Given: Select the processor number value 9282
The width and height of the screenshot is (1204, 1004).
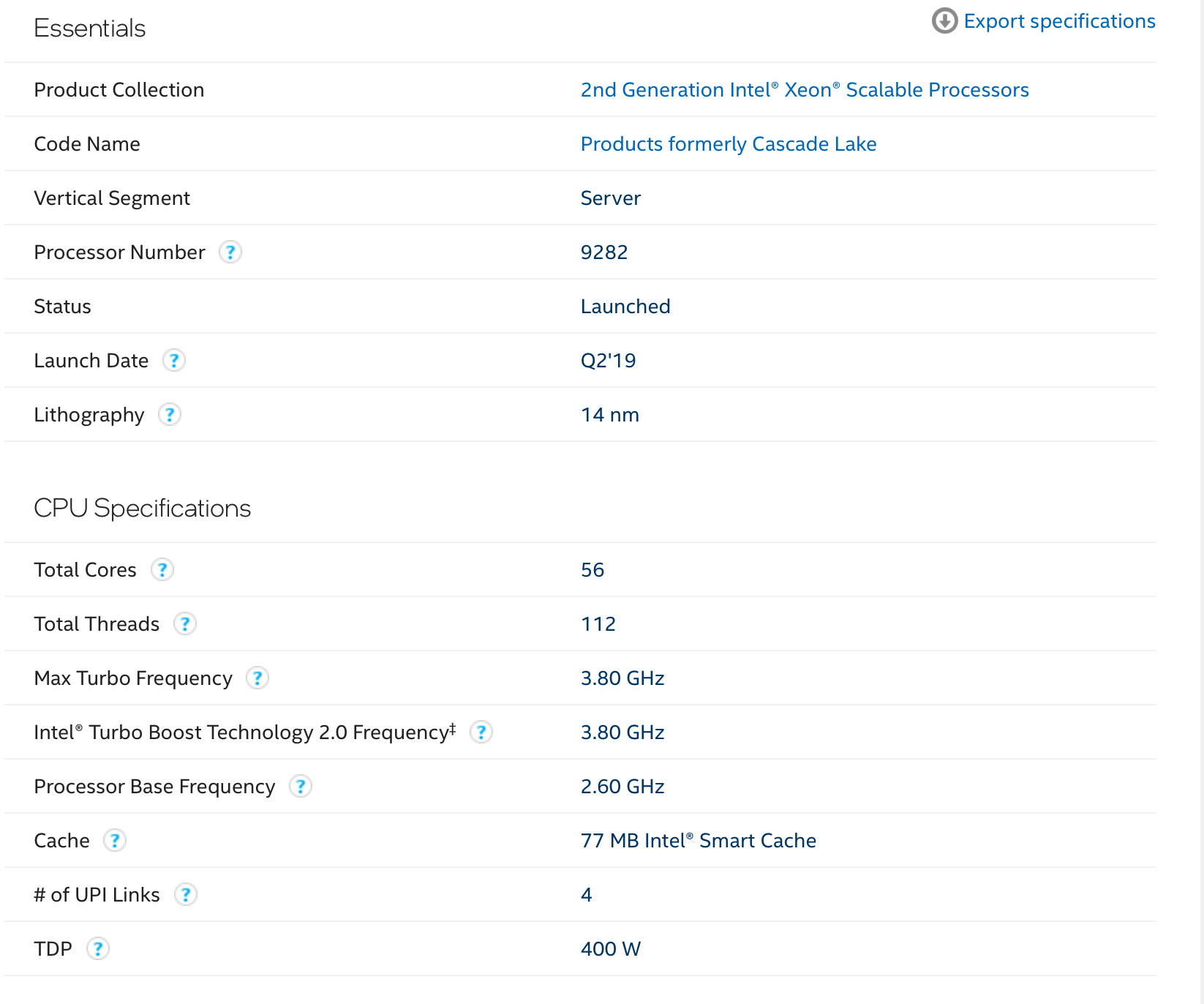Looking at the screenshot, I should (x=604, y=252).
